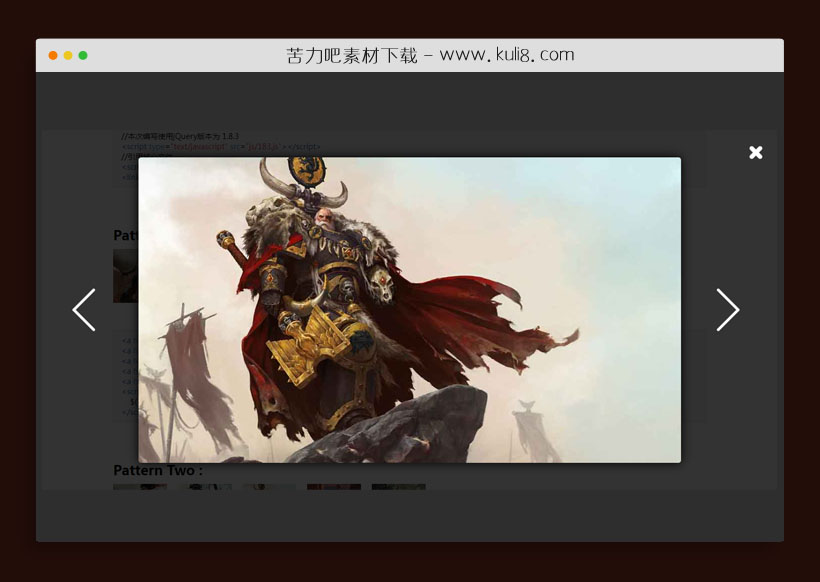Close the lightbox with the X icon
Viewport: 820px width, 582px height.
point(756,152)
